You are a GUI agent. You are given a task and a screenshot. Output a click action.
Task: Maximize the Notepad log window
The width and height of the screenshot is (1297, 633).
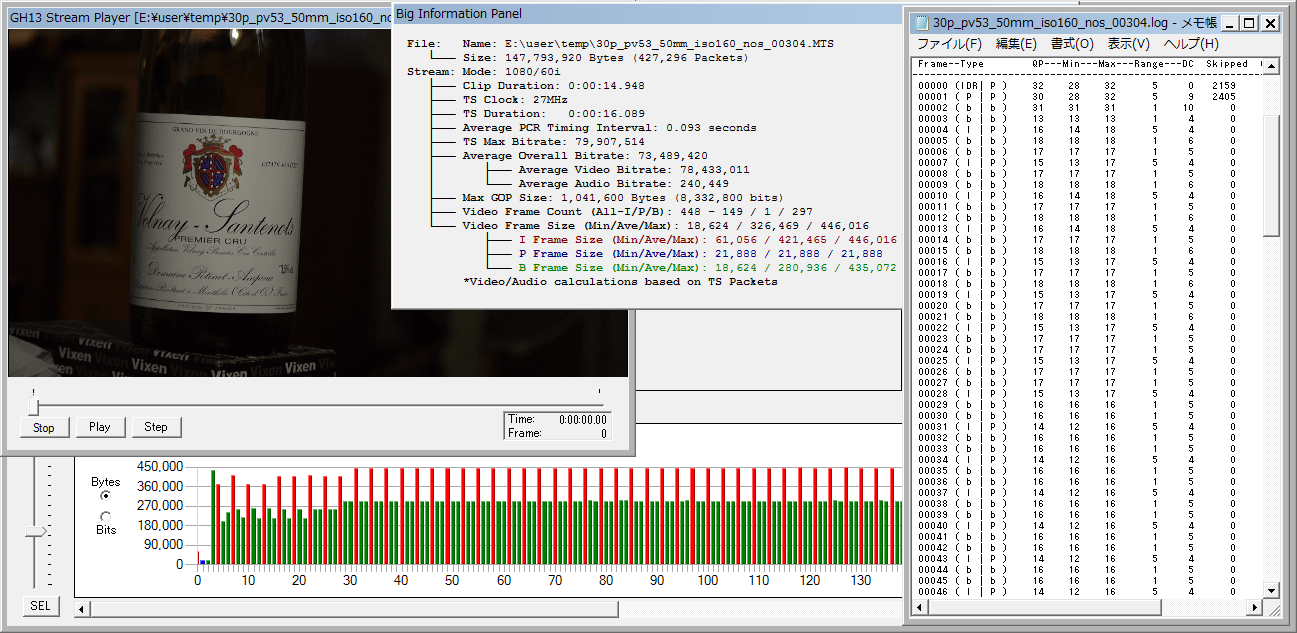(1250, 23)
